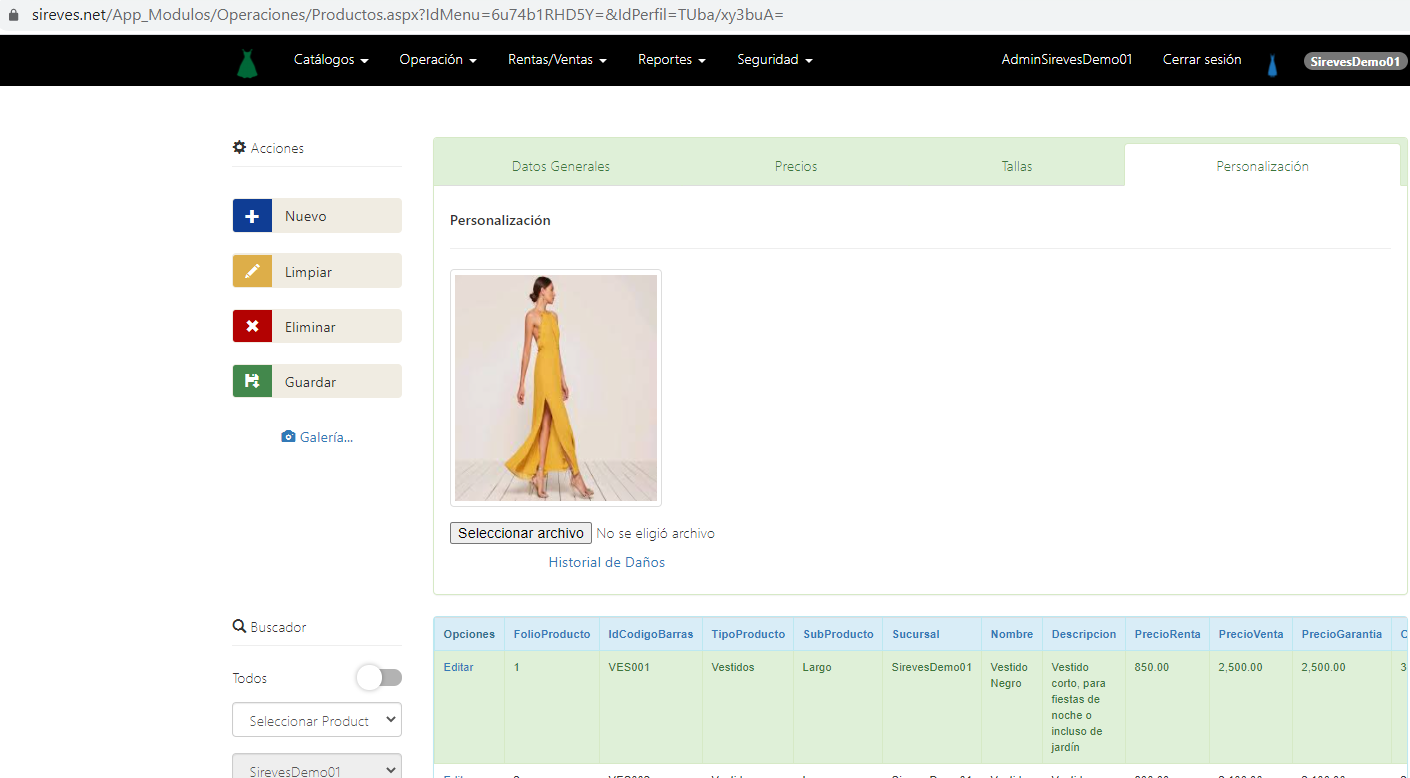
Task: Open the Historial de Daños link
Action: click(606, 563)
